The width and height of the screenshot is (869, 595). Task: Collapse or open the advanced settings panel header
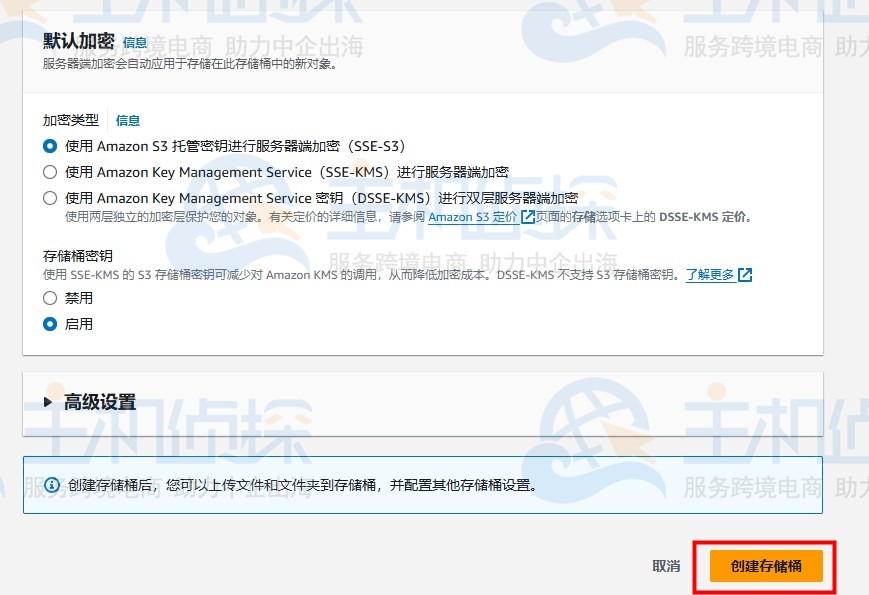[100, 401]
